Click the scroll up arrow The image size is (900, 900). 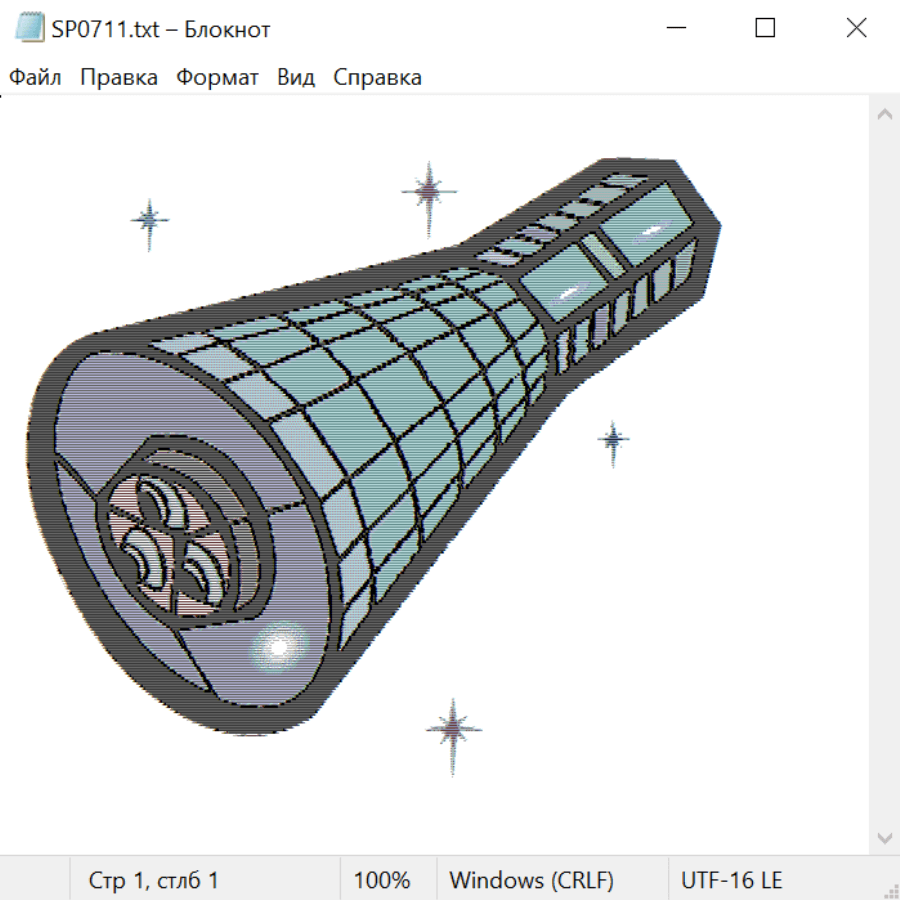(884, 115)
